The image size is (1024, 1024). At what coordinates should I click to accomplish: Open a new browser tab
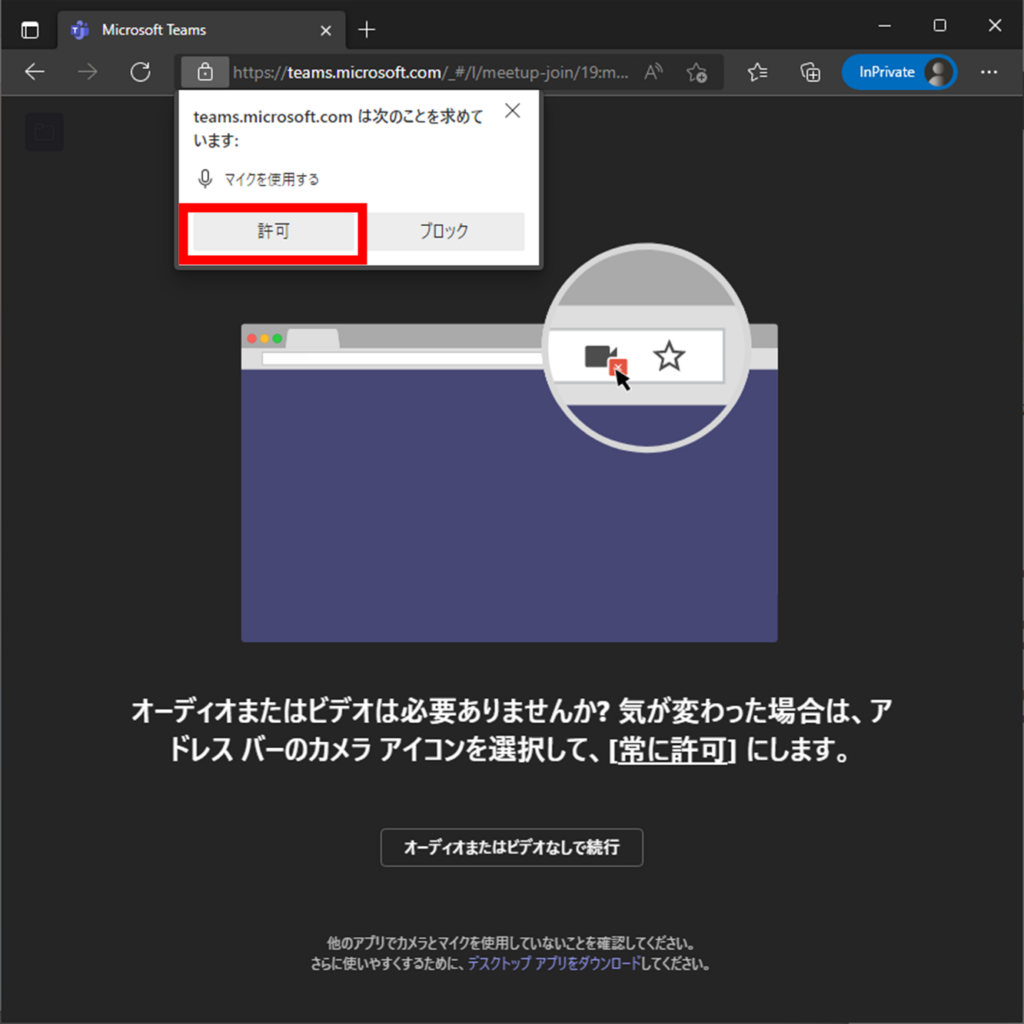[367, 30]
